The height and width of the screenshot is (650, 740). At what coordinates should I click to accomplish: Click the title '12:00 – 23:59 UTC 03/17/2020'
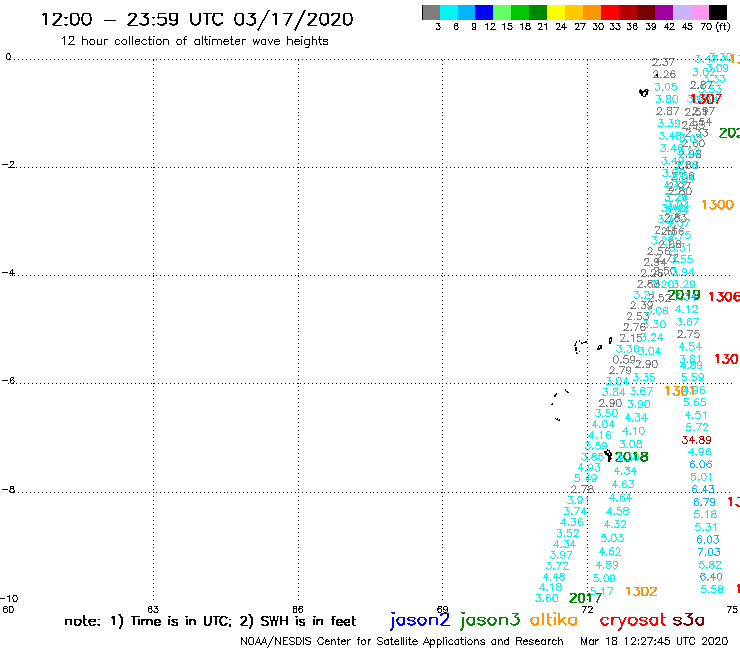(x=197, y=19)
